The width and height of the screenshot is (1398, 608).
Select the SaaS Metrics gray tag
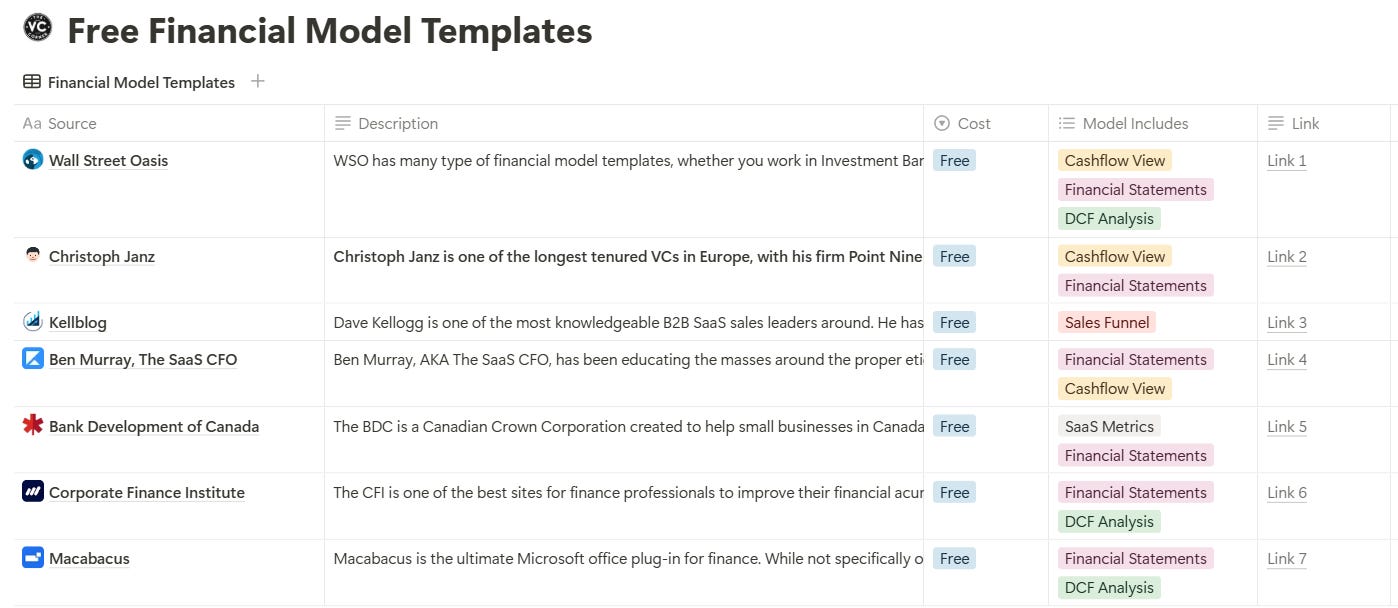(1109, 426)
